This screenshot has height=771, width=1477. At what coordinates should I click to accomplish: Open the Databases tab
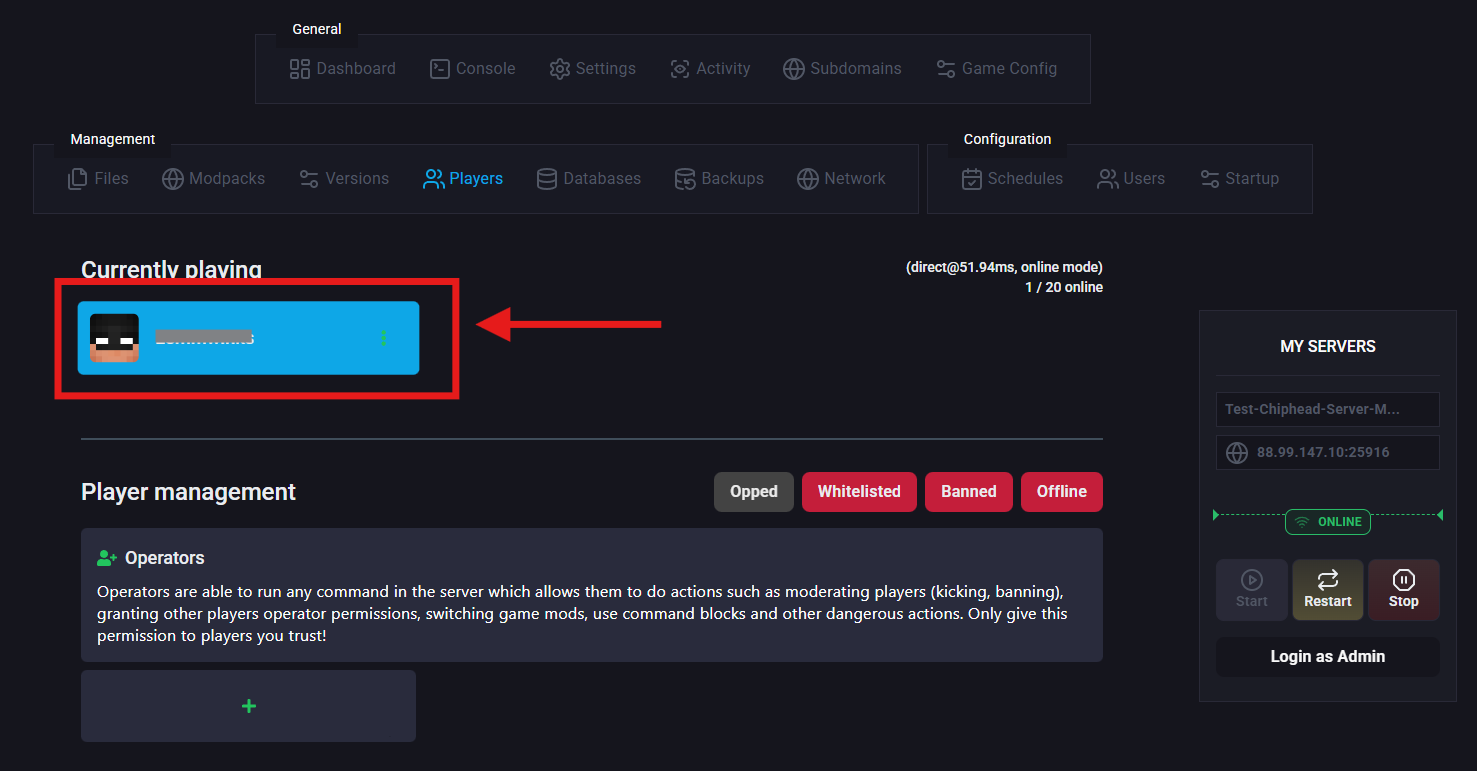(x=589, y=179)
